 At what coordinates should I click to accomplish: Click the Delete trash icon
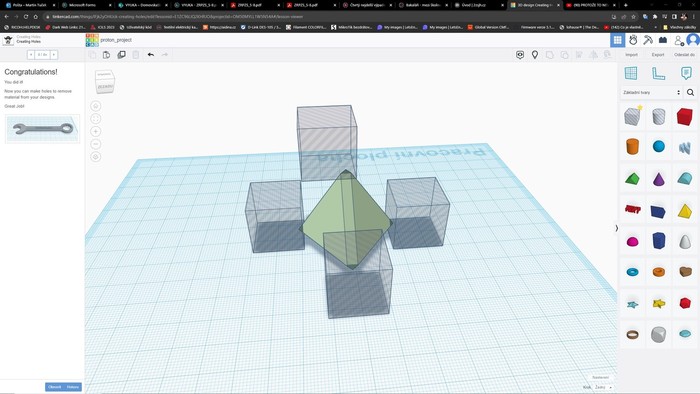(136, 54)
